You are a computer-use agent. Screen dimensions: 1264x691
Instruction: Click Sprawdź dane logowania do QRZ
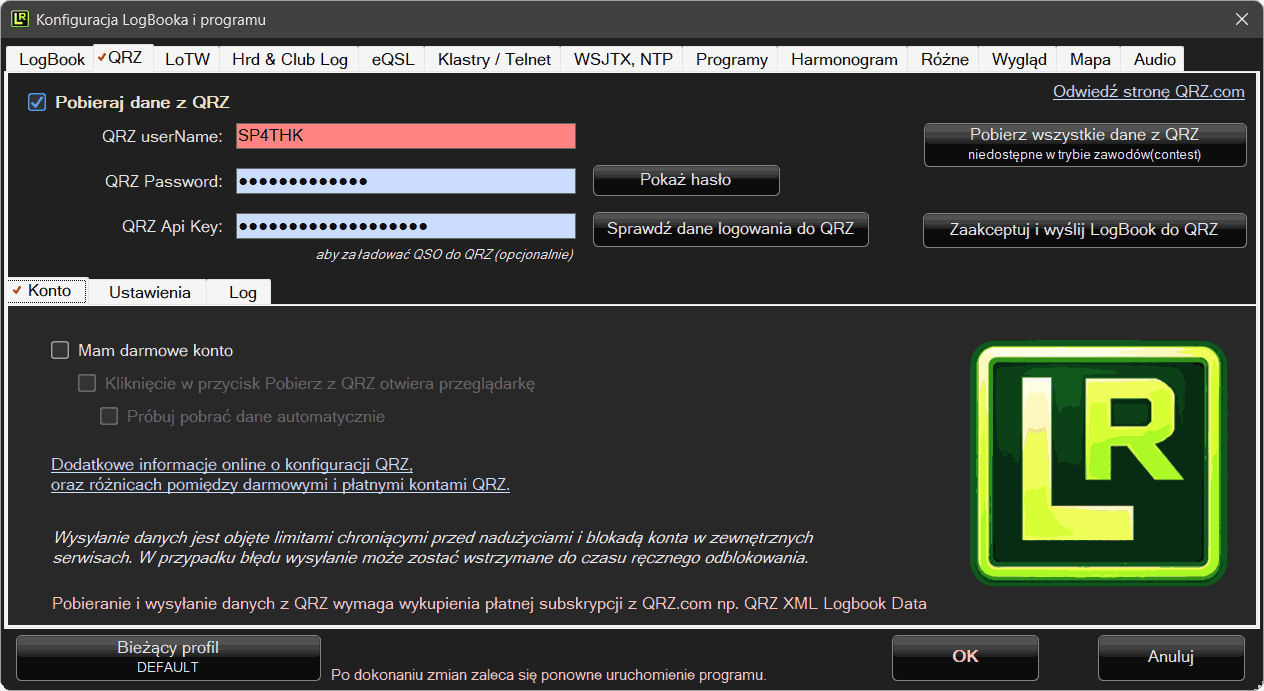730,229
